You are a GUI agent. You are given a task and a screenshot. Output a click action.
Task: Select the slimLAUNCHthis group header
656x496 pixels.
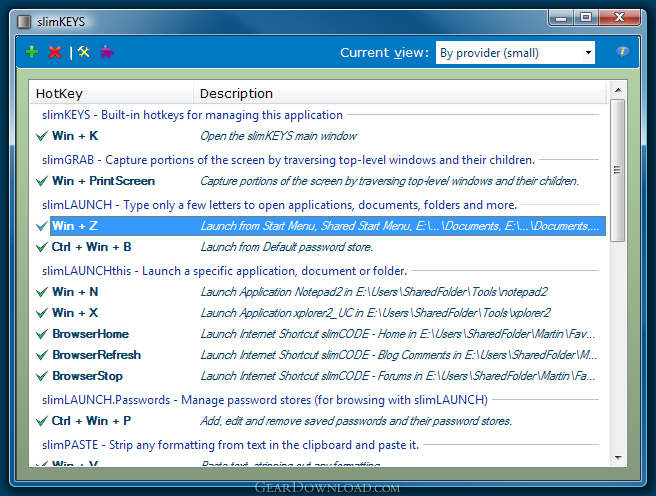coord(224,271)
